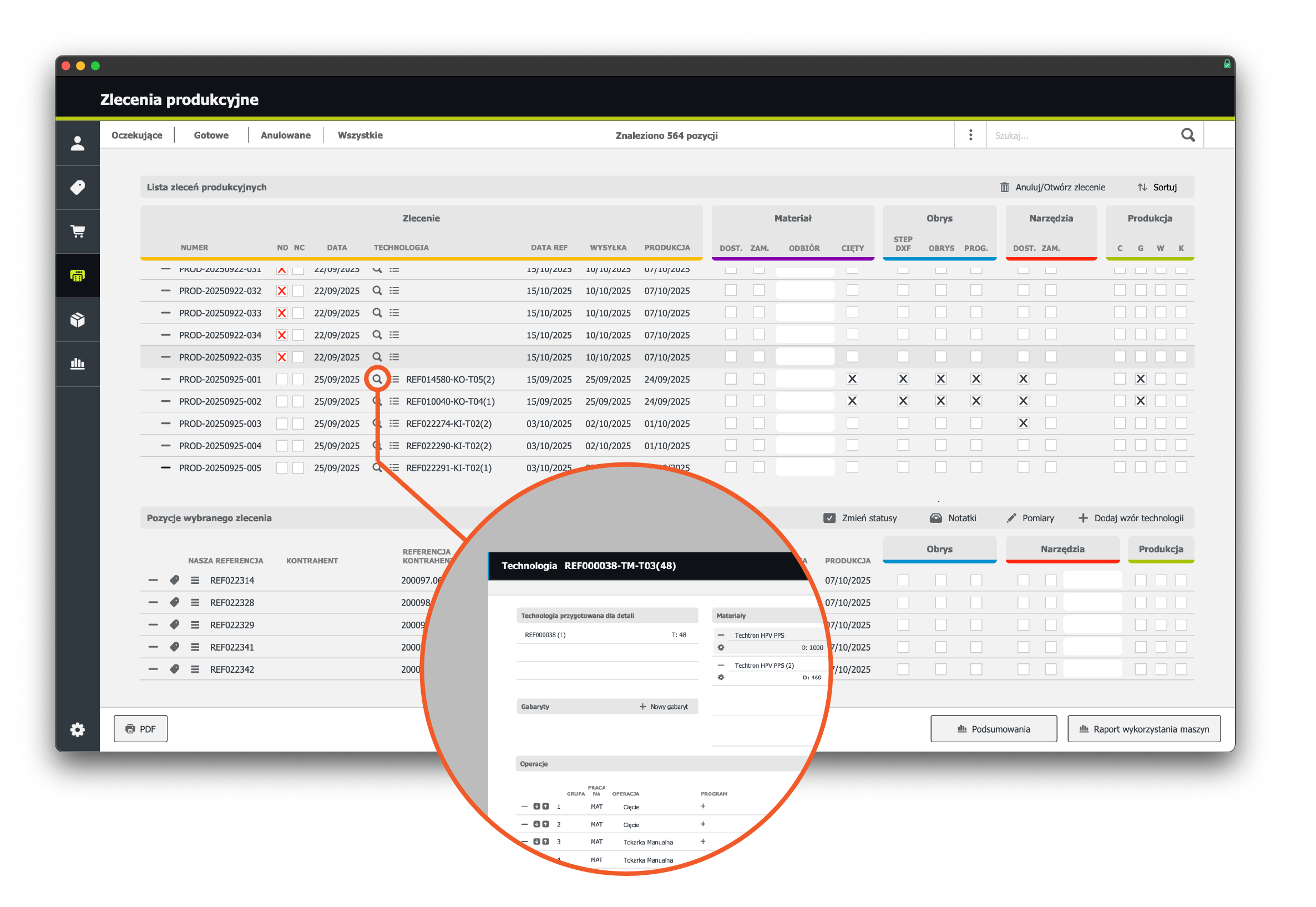Toggle Narzędzia DOST. checkbox for PROD-20250925-003
Image resolution: width=1316 pixels, height=907 pixels.
1023,423
